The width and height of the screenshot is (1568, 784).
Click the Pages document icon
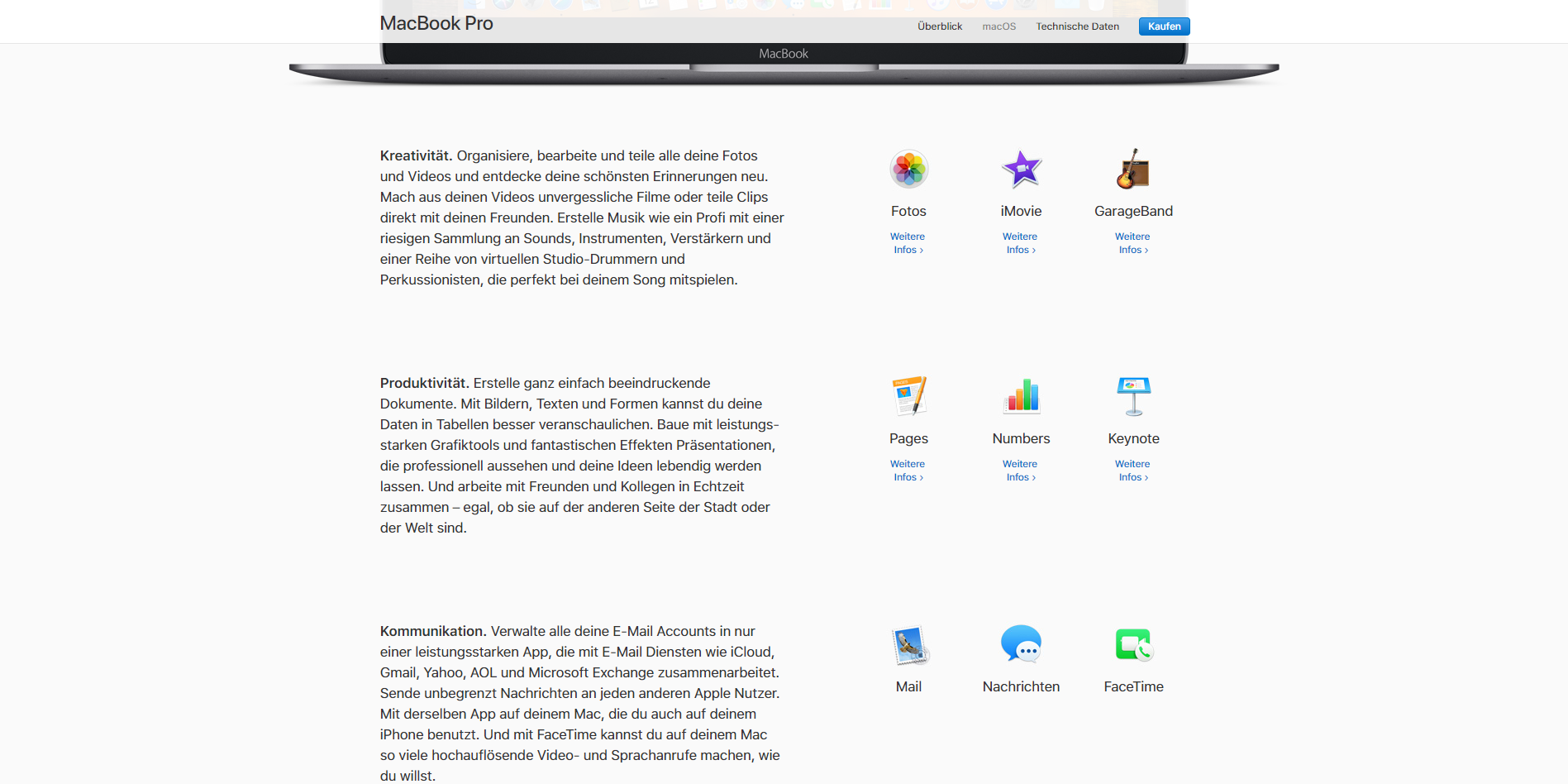[908, 396]
